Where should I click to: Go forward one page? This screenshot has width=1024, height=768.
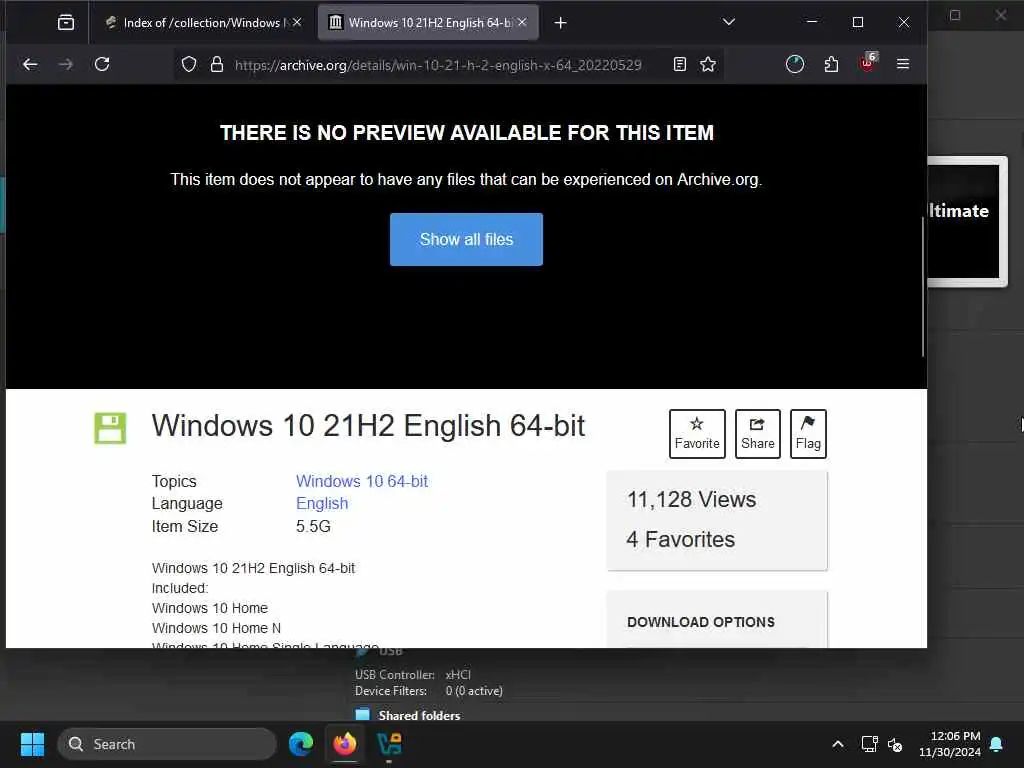pyautogui.click(x=65, y=64)
